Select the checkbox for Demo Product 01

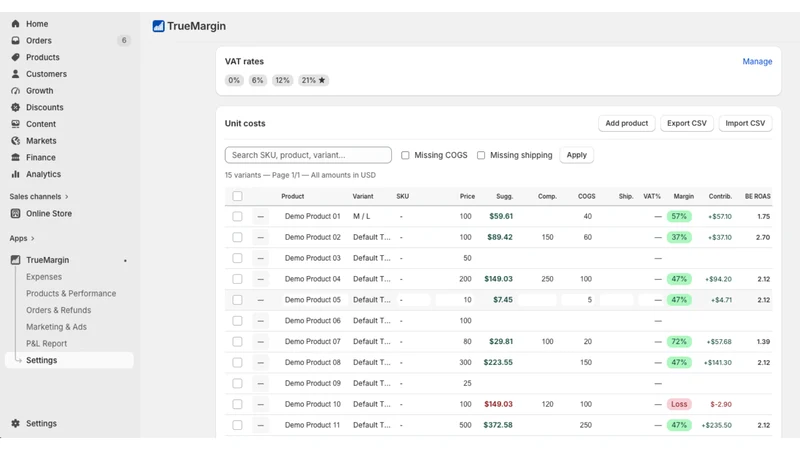tap(237, 216)
